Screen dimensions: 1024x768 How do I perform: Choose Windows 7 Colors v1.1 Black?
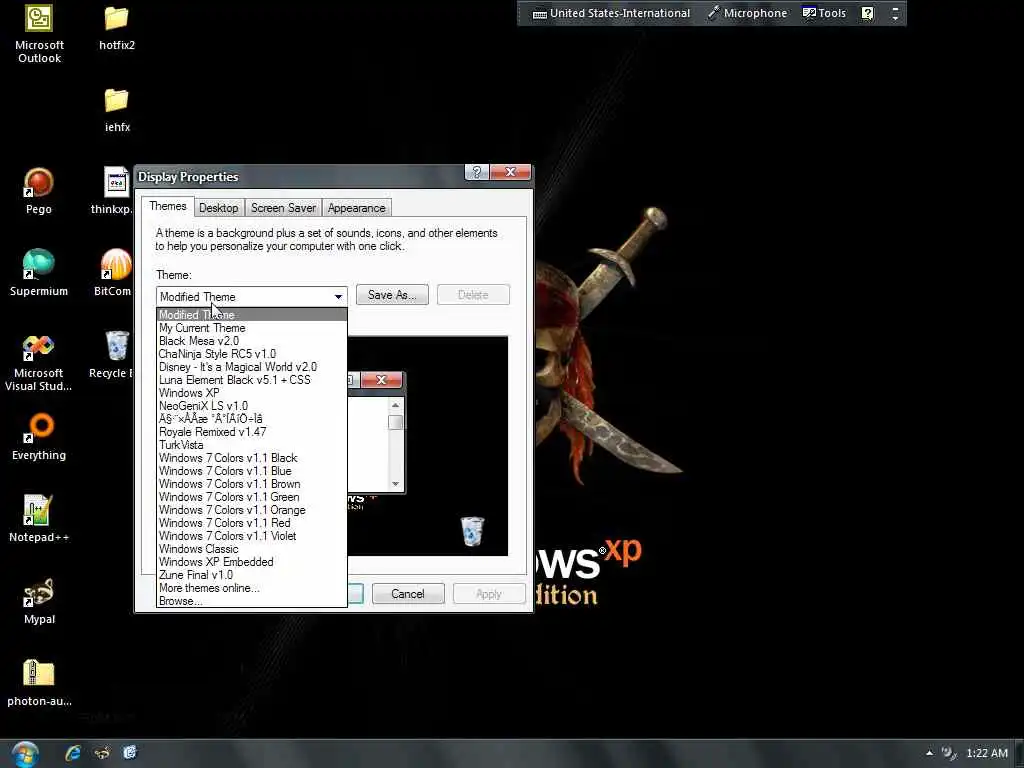[252, 458]
